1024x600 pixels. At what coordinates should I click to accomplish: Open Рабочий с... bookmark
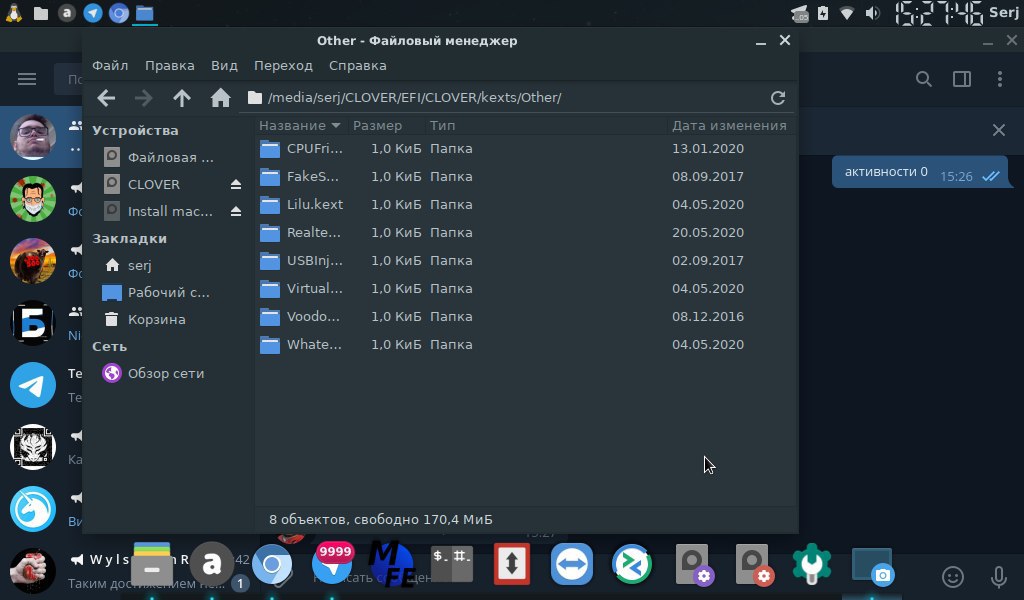click(x=157, y=292)
